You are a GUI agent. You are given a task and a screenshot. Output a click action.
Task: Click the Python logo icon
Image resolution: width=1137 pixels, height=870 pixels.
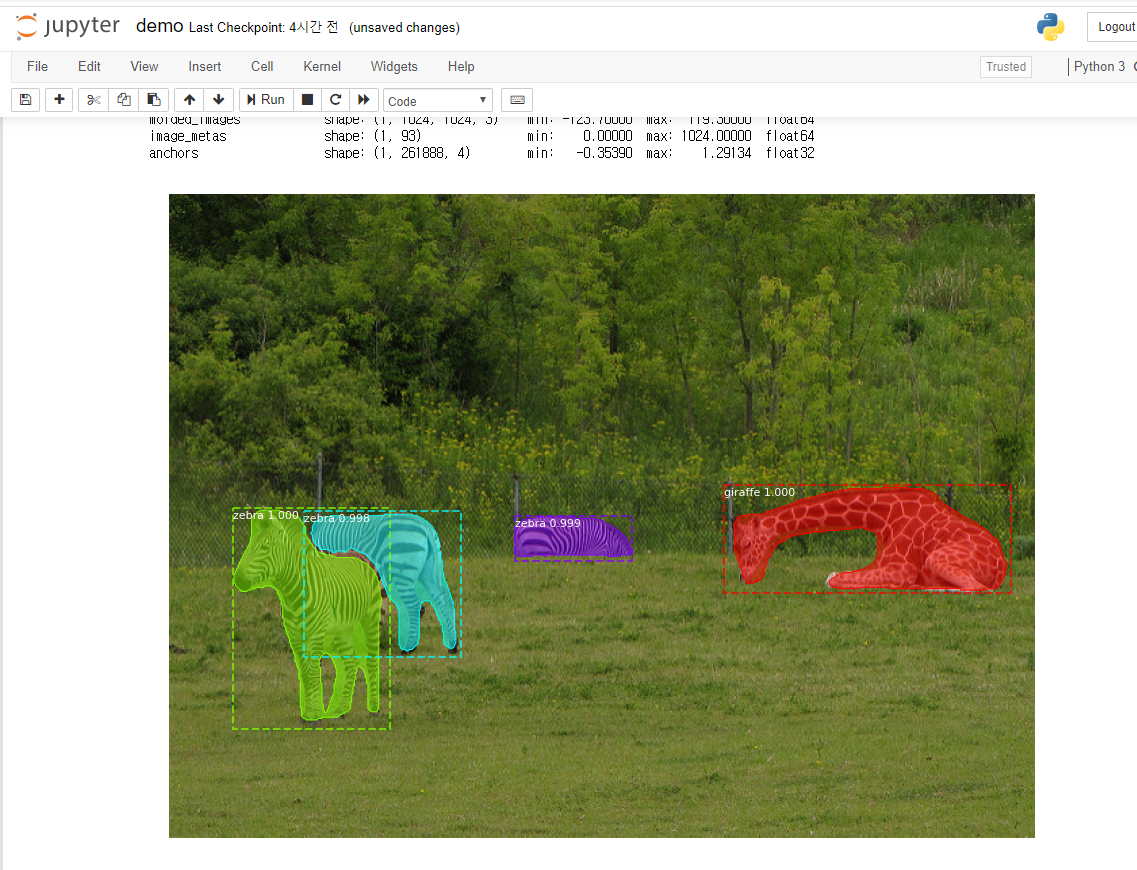(x=1050, y=27)
